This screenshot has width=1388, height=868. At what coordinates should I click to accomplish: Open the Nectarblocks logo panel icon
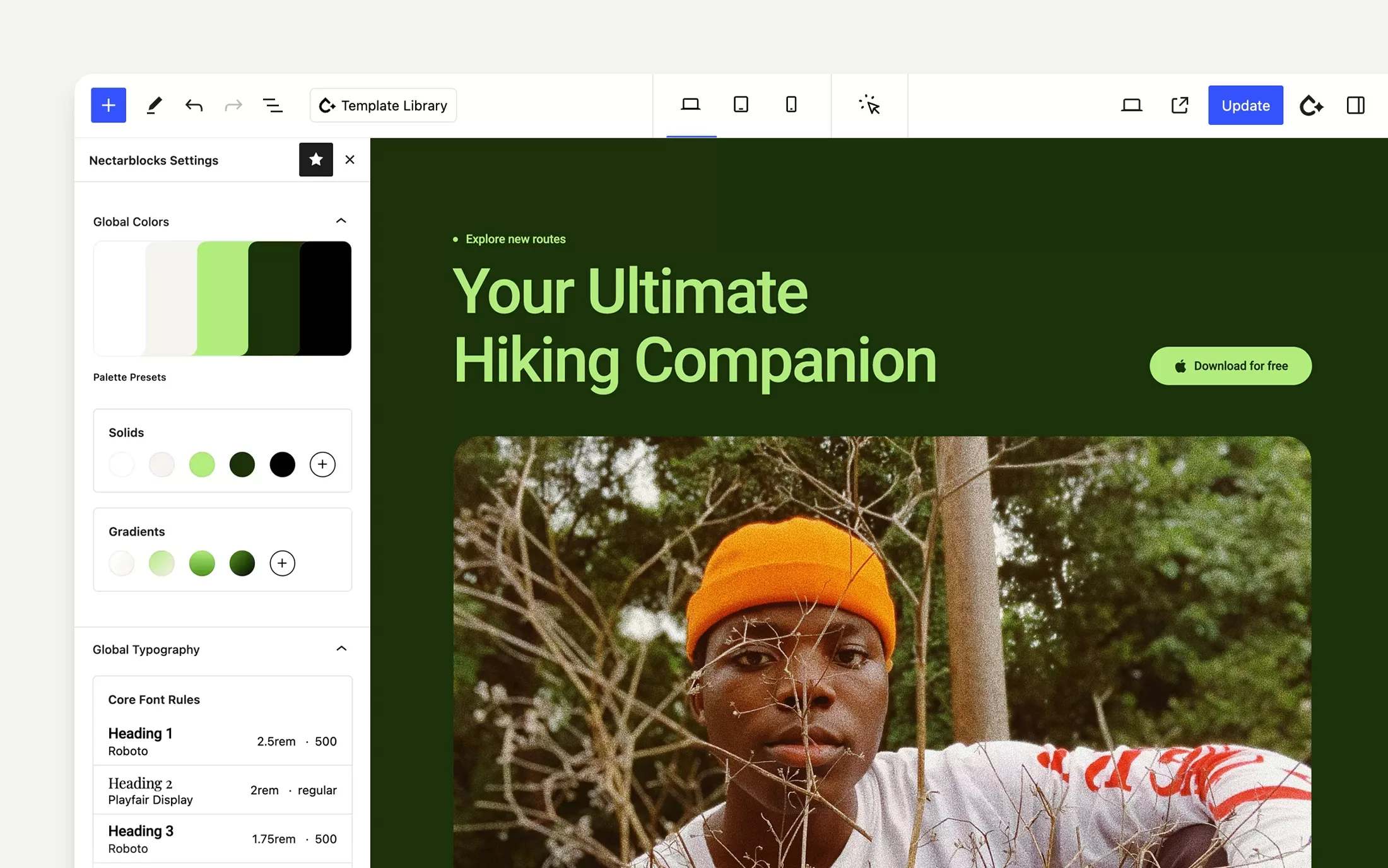[x=1311, y=105]
